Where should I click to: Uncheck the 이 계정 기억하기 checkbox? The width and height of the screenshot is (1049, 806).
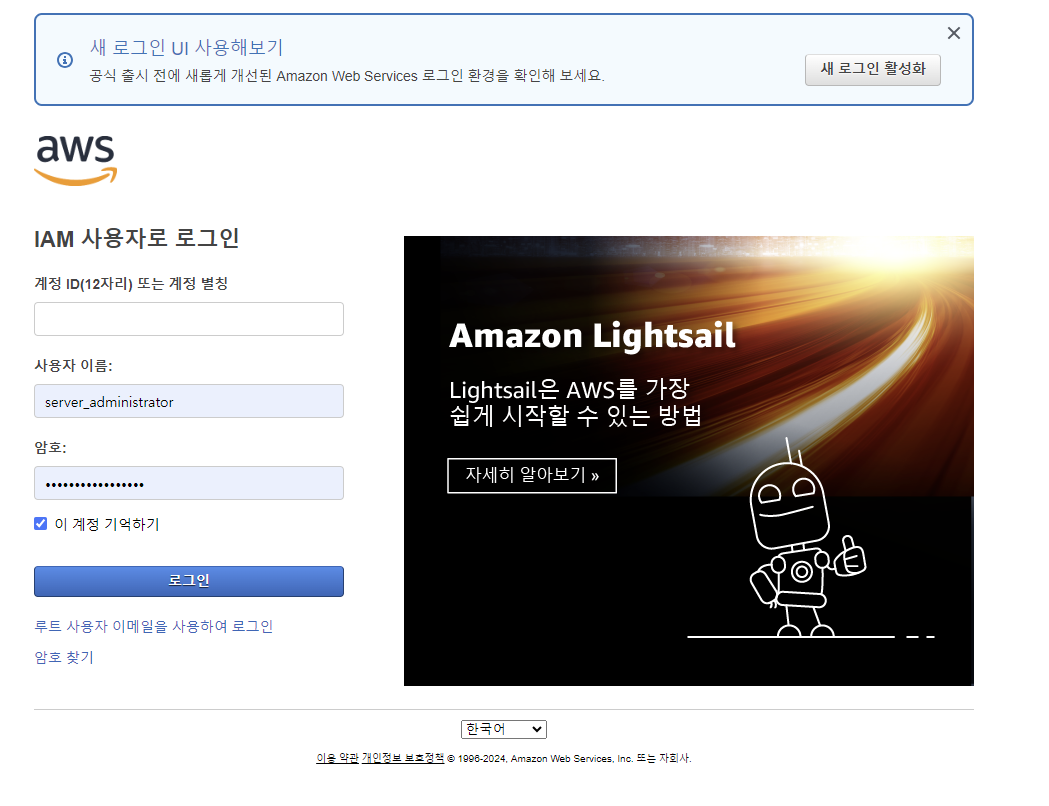click(x=41, y=524)
